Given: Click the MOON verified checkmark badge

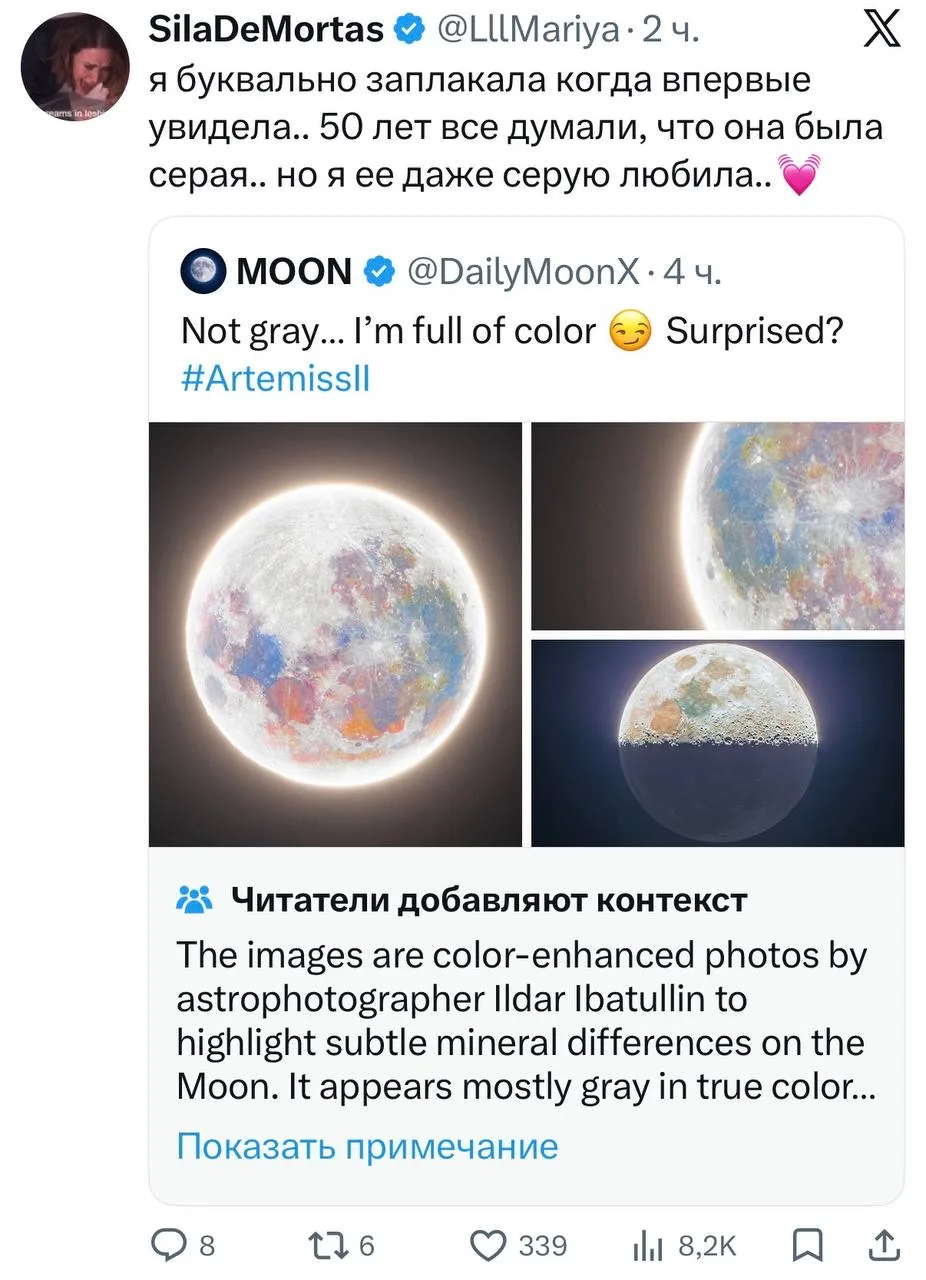Looking at the screenshot, I should 379,271.
